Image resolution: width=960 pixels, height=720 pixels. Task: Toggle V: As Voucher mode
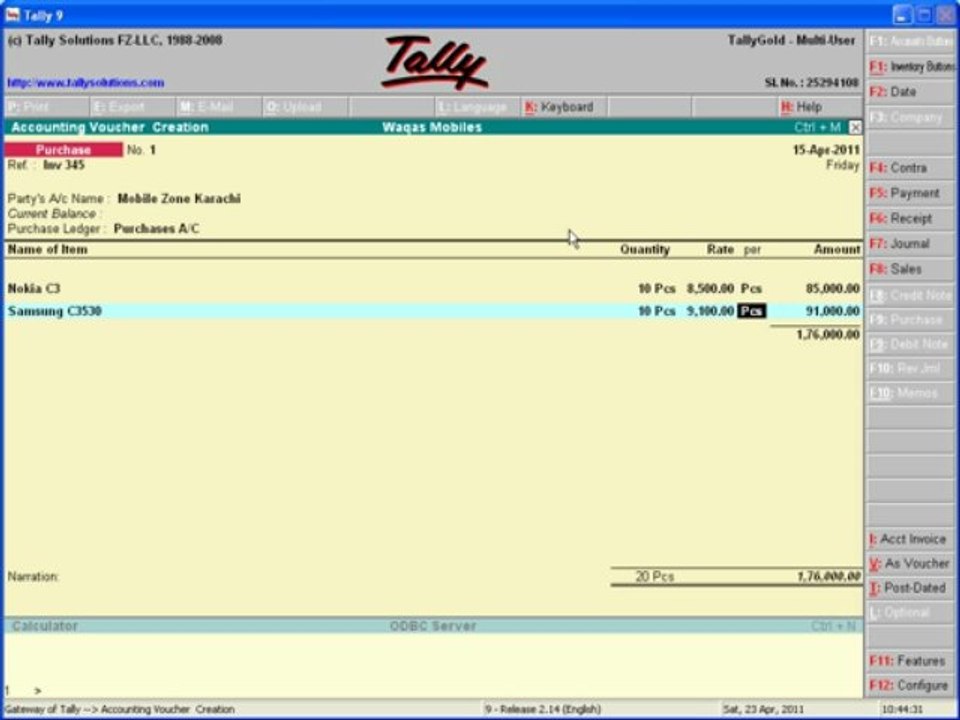[x=910, y=564]
